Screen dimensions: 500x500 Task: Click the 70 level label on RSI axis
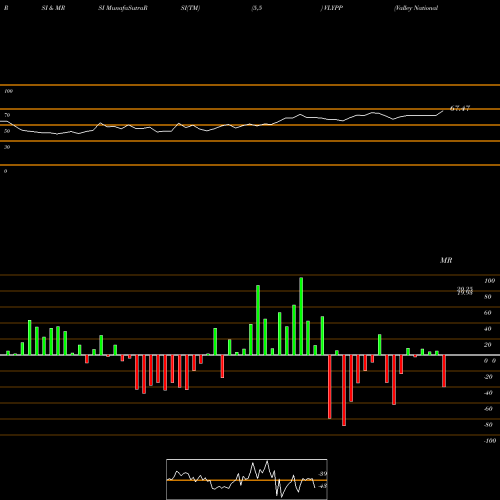click(7, 115)
